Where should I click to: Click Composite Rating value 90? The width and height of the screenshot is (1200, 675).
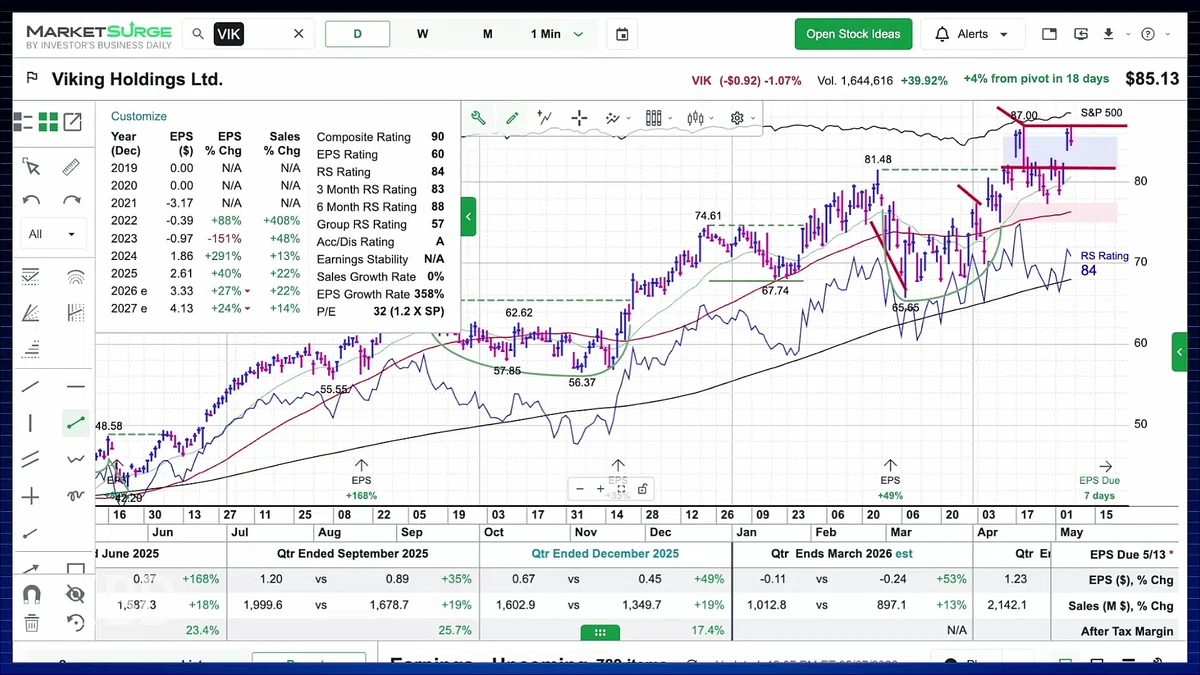pyautogui.click(x=438, y=137)
